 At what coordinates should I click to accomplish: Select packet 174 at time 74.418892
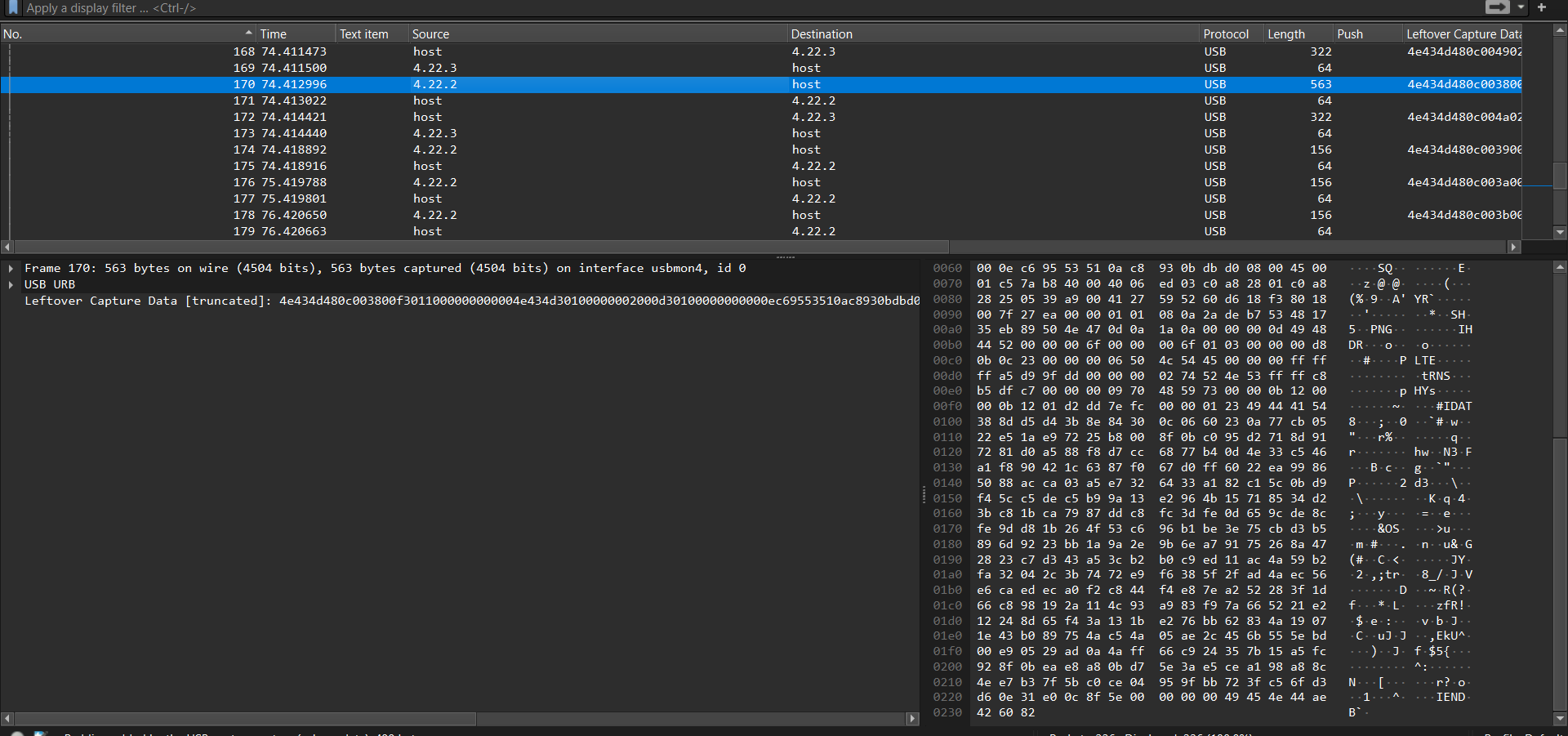(x=761, y=149)
